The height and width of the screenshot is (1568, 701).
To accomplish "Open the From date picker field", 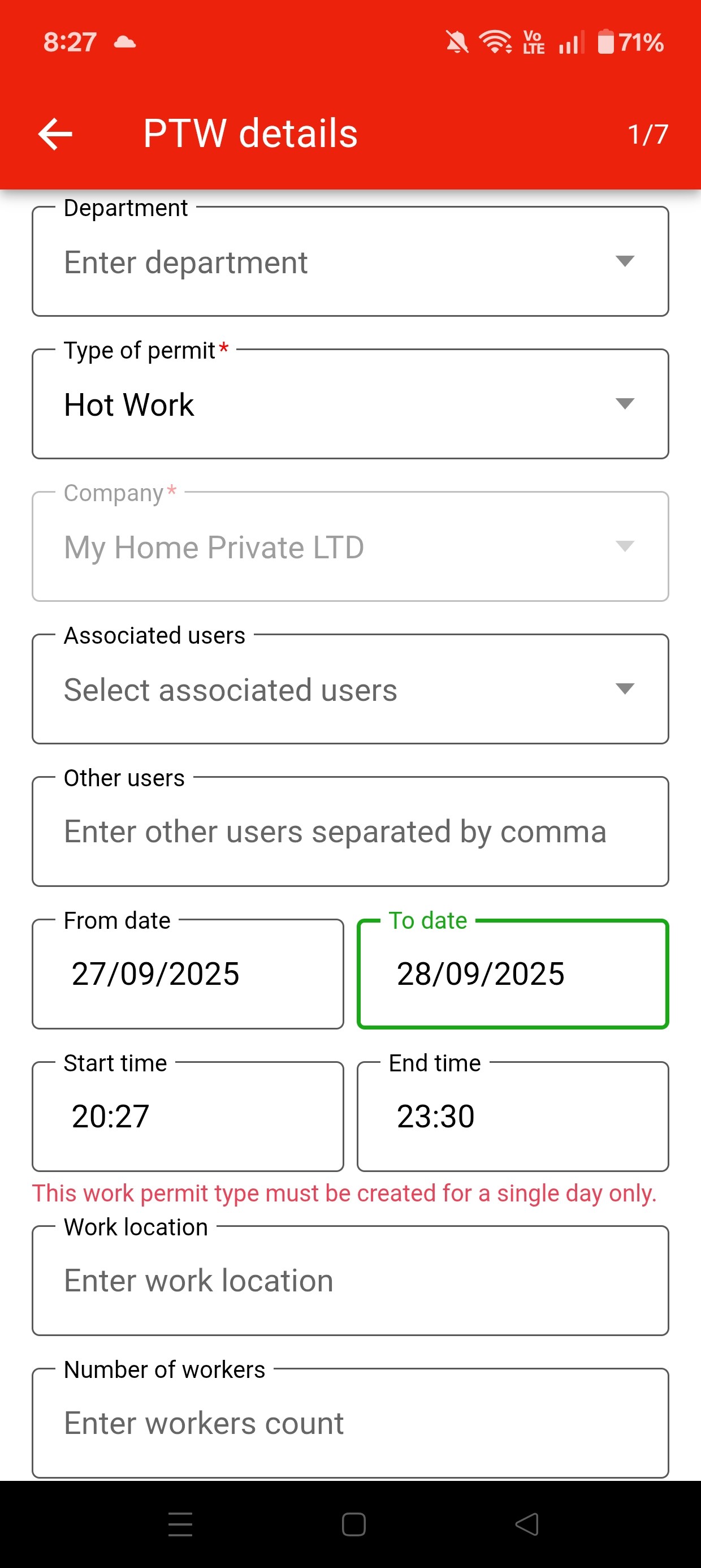I will [x=188, y=974].
